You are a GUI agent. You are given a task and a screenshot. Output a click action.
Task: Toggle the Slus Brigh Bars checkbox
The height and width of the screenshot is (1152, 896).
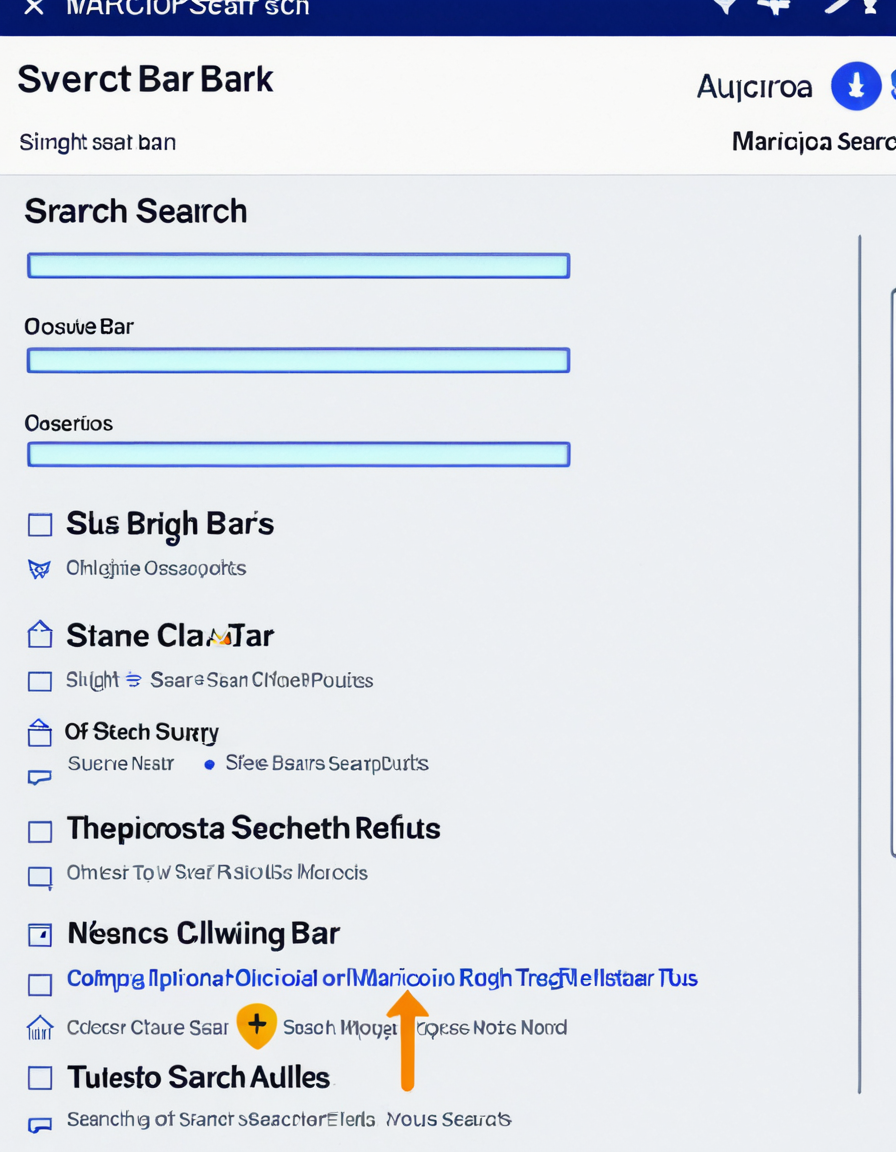40,525
